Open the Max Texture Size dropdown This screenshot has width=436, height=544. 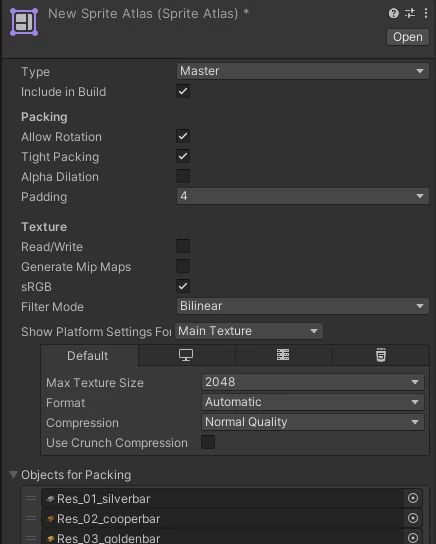pyautogui.click(x=313, y=382)
